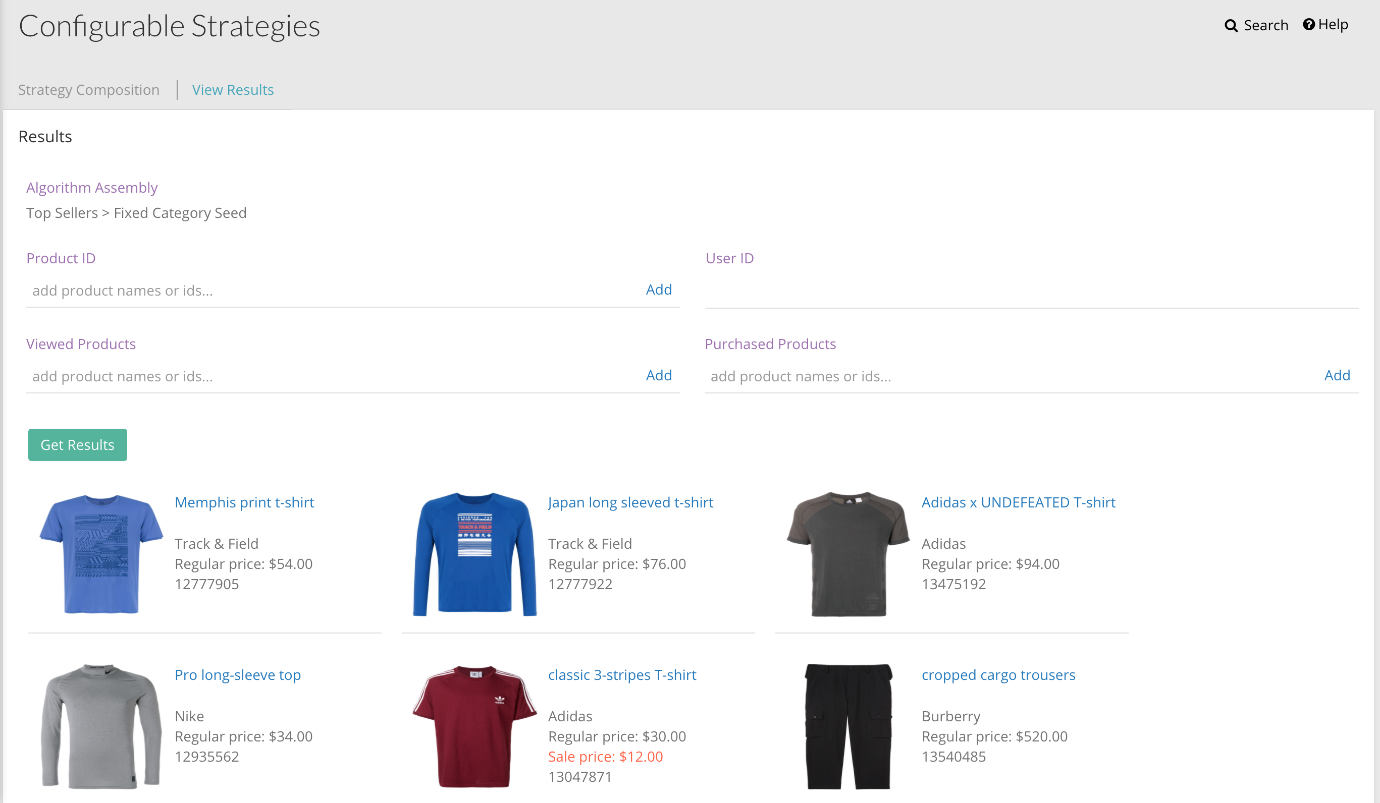
Task: Click Add next to Product ID
Action: click(659, 290)
